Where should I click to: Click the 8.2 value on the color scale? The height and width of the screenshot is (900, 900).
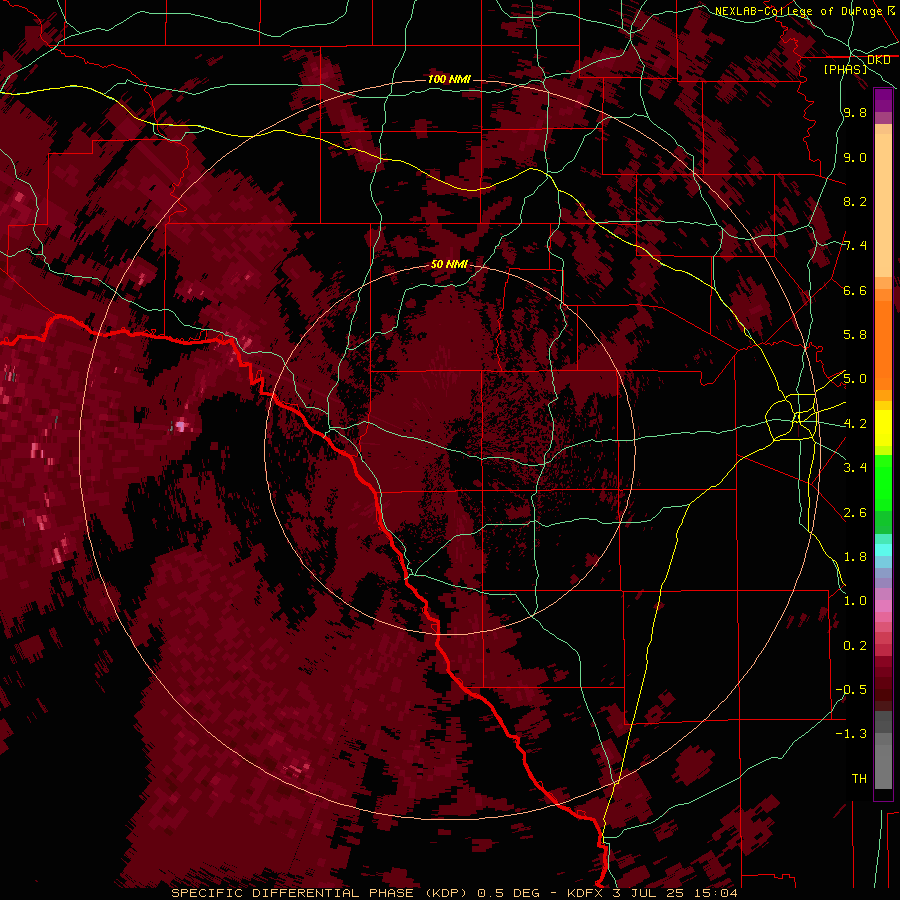point(855,201)
